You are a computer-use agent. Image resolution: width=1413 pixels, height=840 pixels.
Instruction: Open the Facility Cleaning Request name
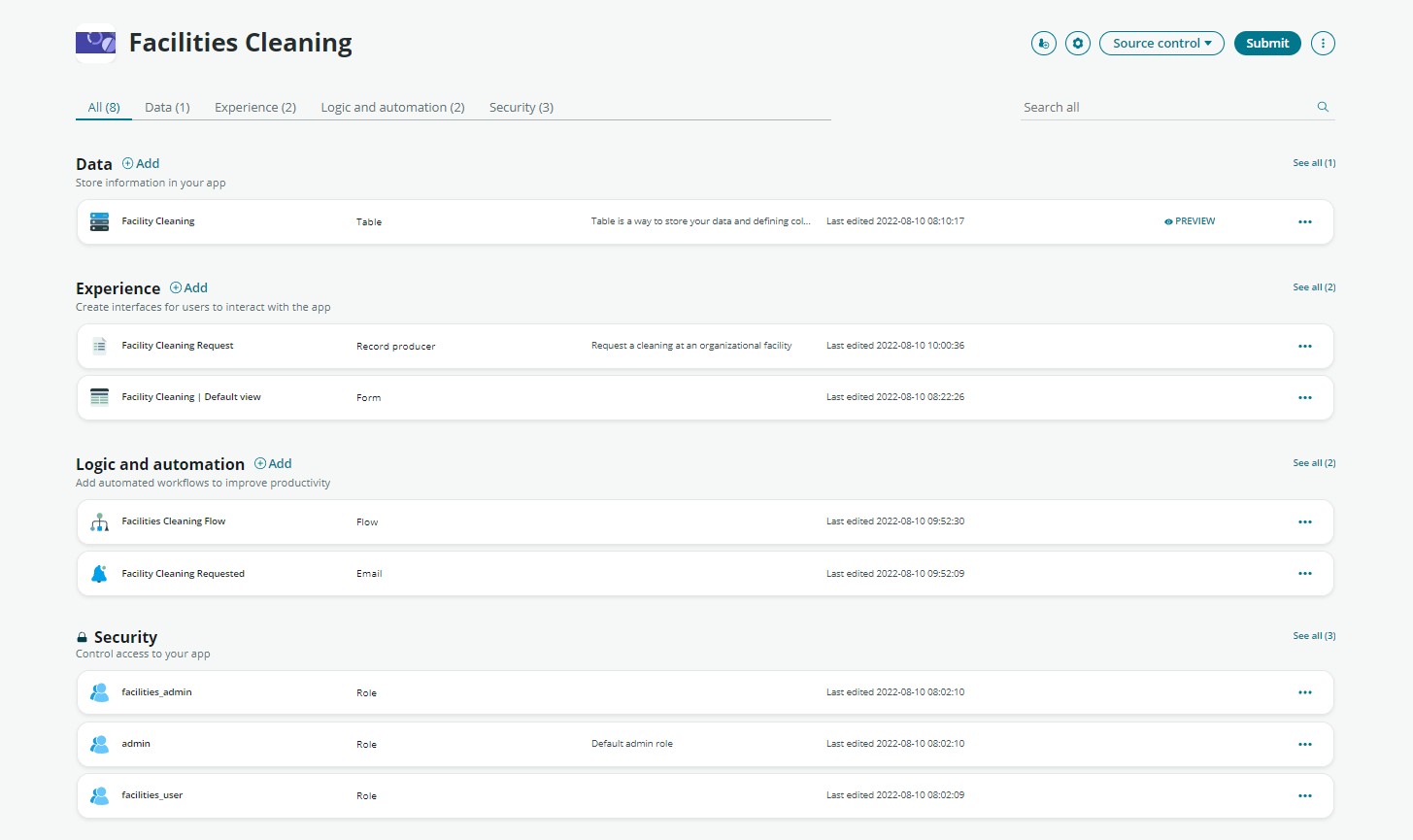(x=177, y=346)
